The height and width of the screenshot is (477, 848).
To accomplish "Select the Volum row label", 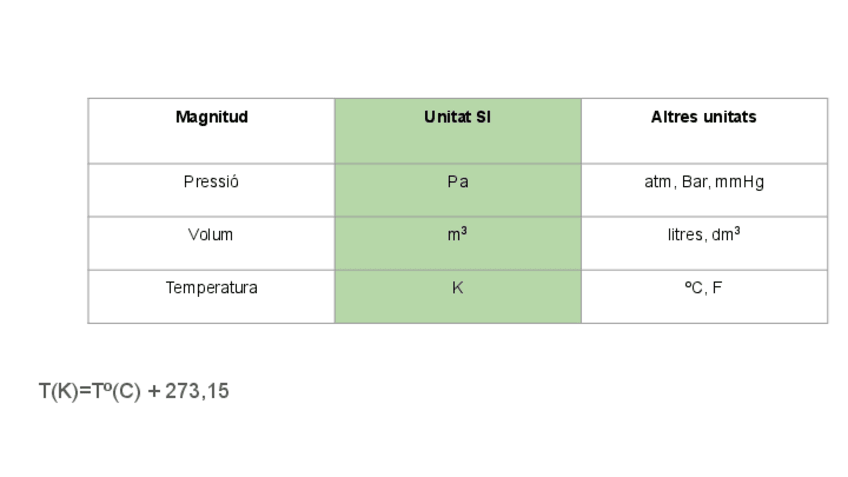I will (x=210, y=235).
